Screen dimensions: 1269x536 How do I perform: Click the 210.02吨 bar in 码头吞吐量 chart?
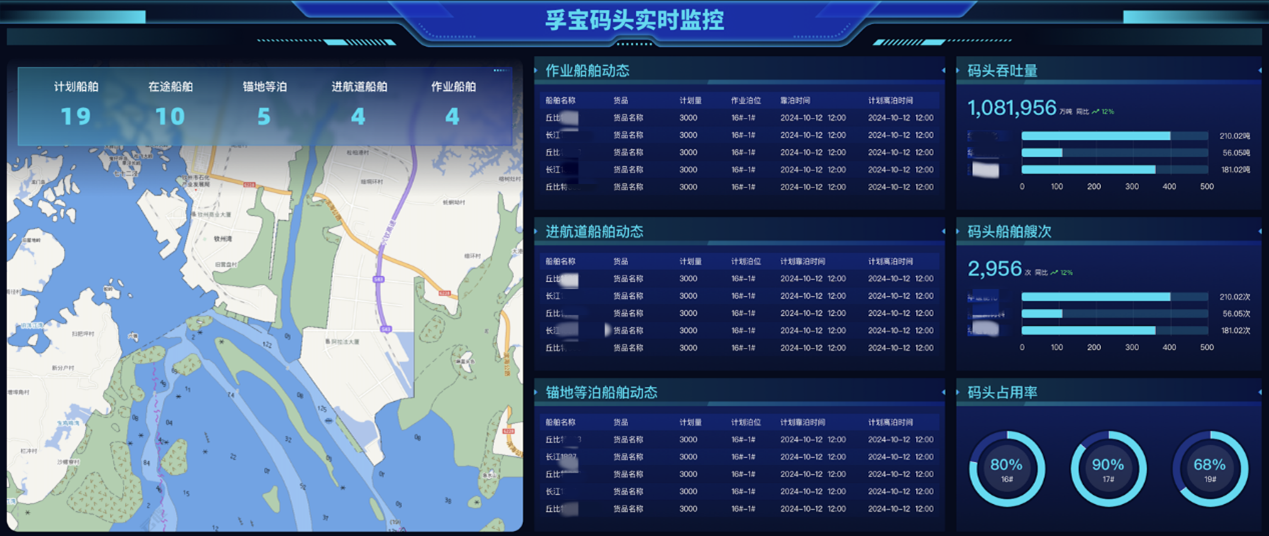click(x=1096, y=136)
